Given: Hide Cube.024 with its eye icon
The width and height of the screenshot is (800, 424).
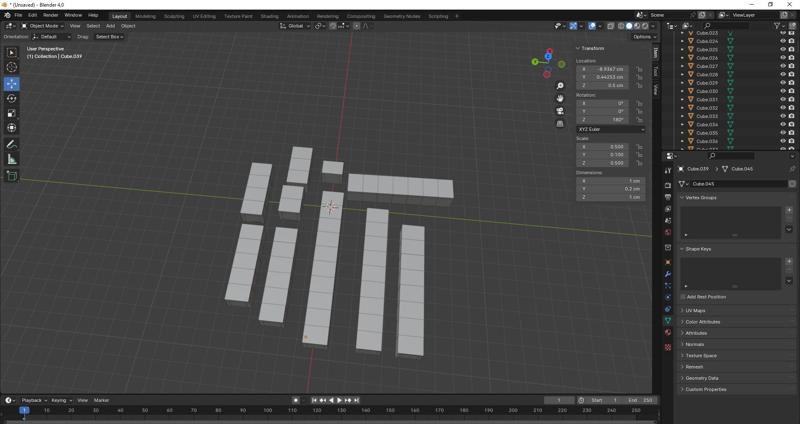Looking at the screenshot, I should [x=782, y=41].
